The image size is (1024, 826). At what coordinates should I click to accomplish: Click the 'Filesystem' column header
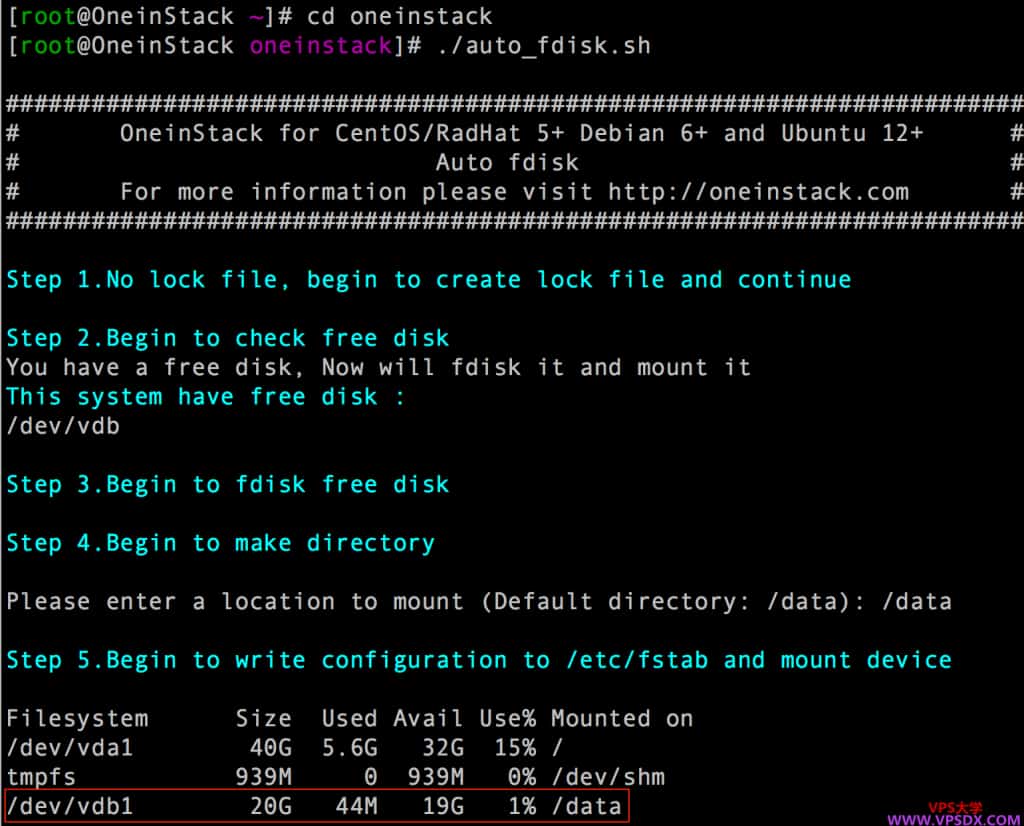tap(77, 718)
